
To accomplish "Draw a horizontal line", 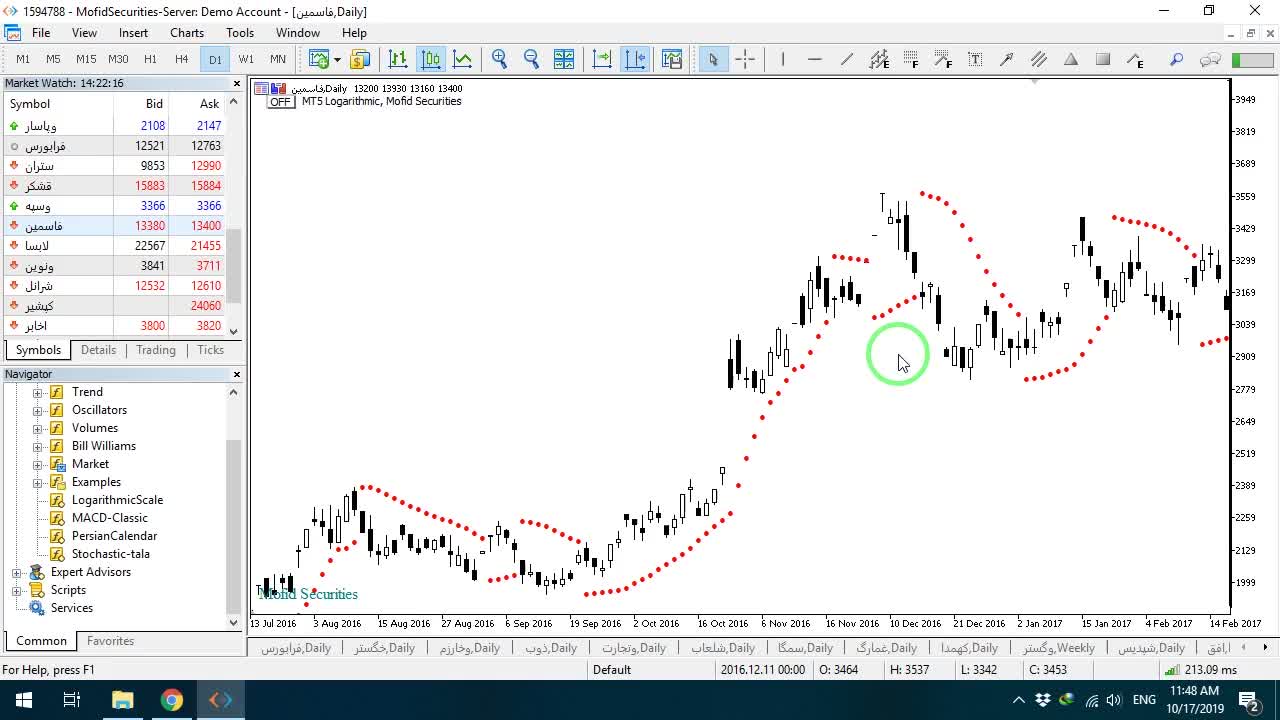I will click(815, 59).
